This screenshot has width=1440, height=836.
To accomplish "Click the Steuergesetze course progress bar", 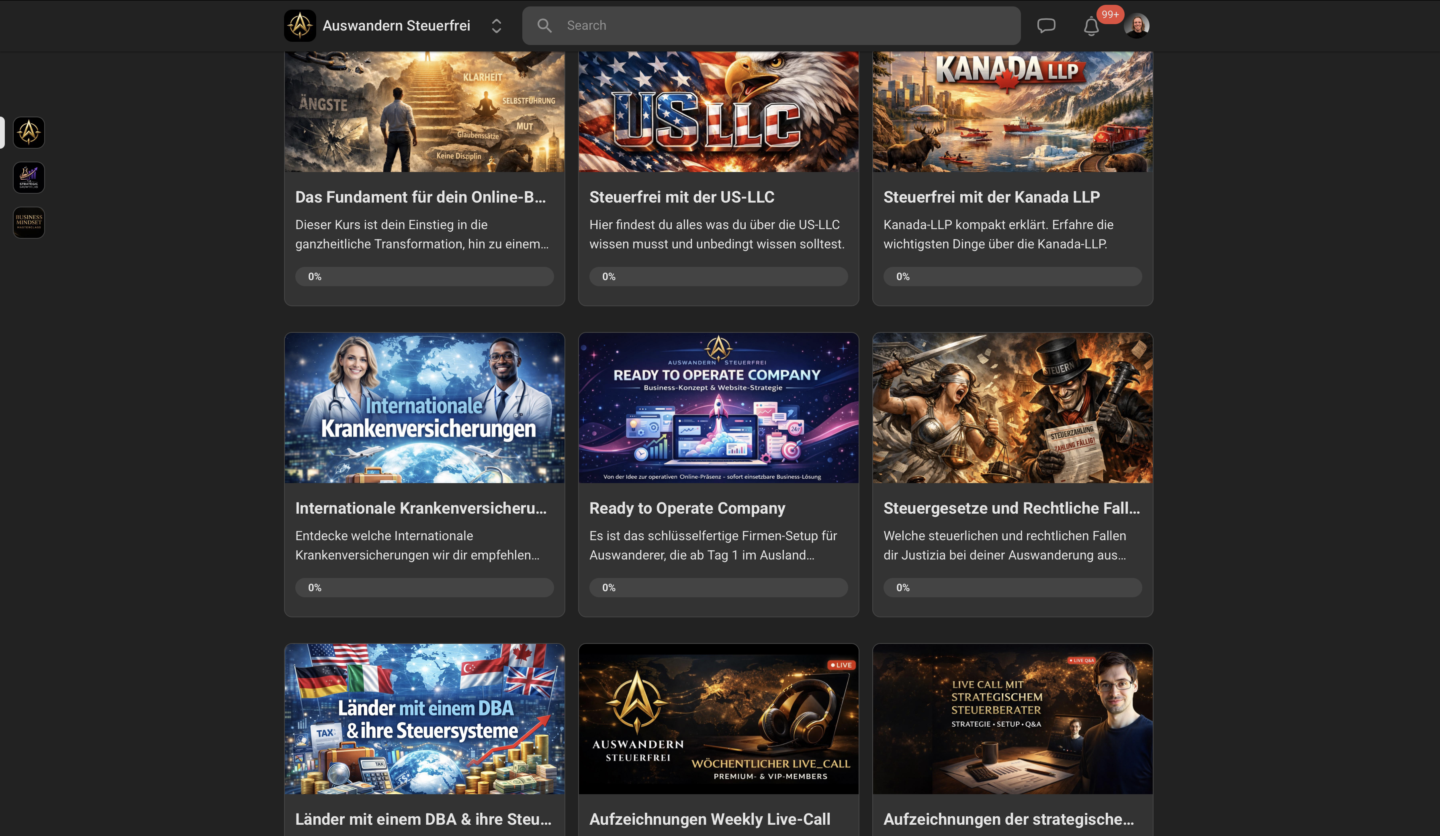I will pos(1013,587).
